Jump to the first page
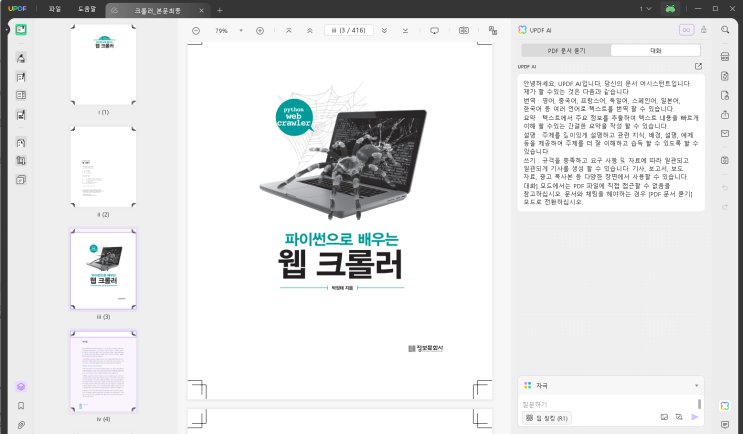Viewport: 743px width, 434px height. 289,30
